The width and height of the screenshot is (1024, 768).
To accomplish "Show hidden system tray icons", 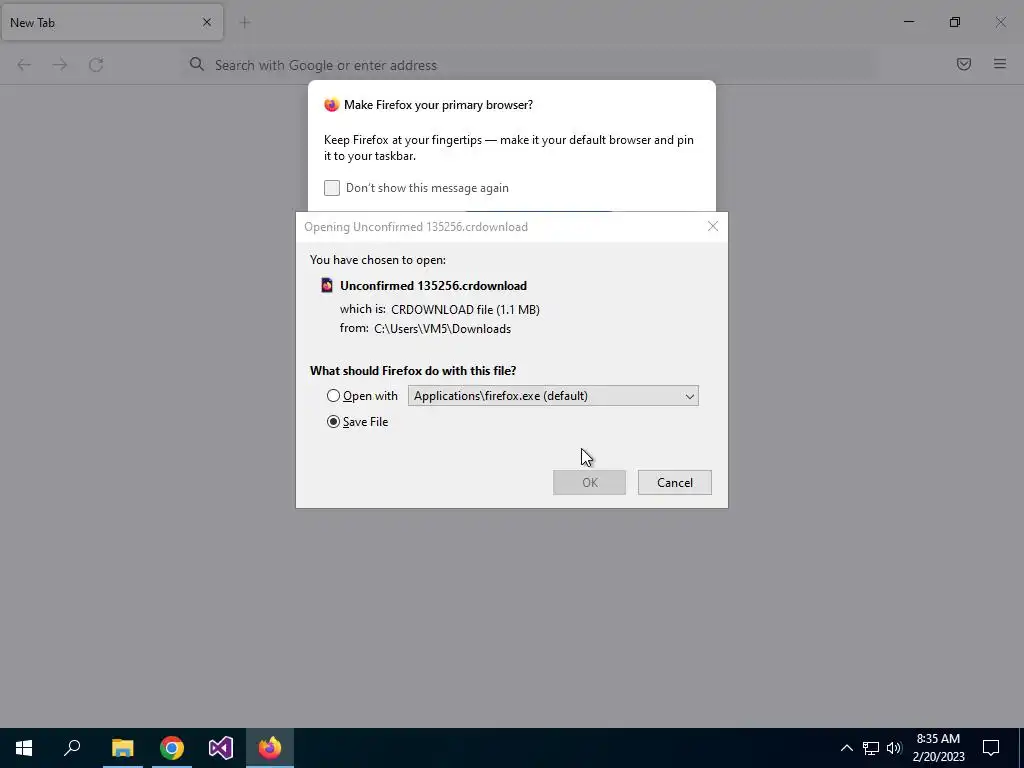I will point(846,748).
